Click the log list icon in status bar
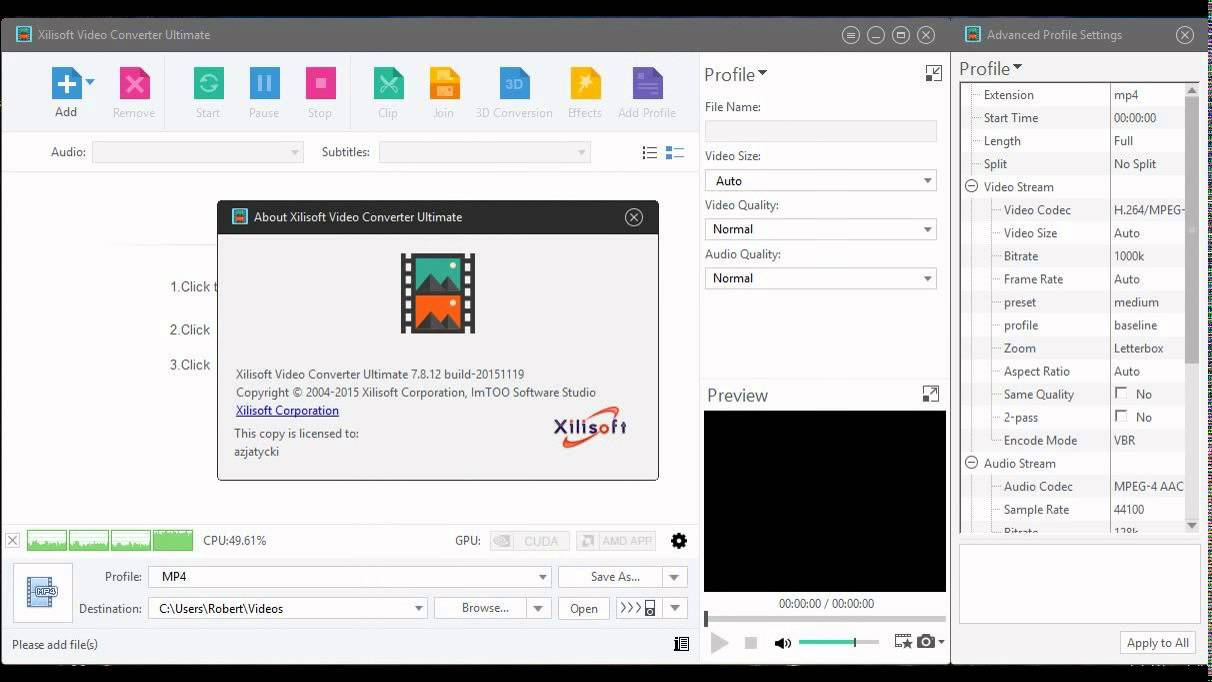1212x682 pixels. [x=682, y=644]
